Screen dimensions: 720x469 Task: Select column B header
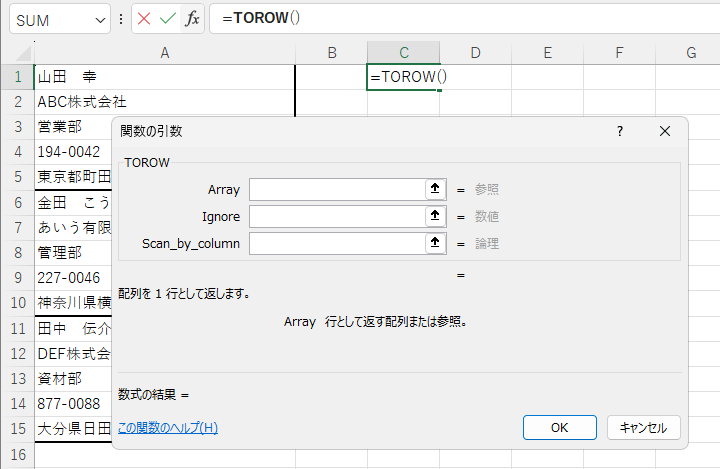[x=332, y=53]
